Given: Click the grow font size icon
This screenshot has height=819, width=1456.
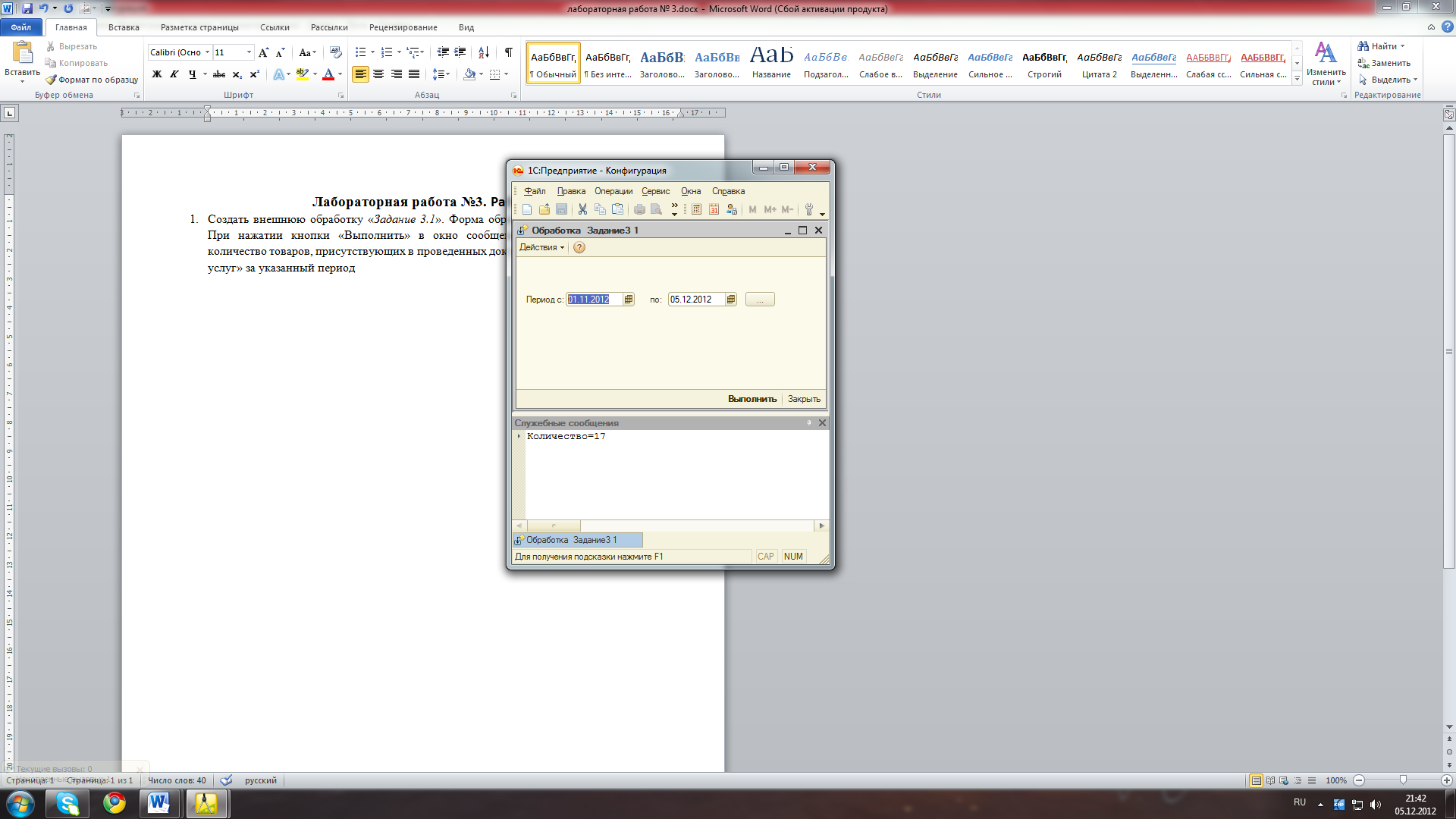Looking at the screenshot, I should click(263, 52).
